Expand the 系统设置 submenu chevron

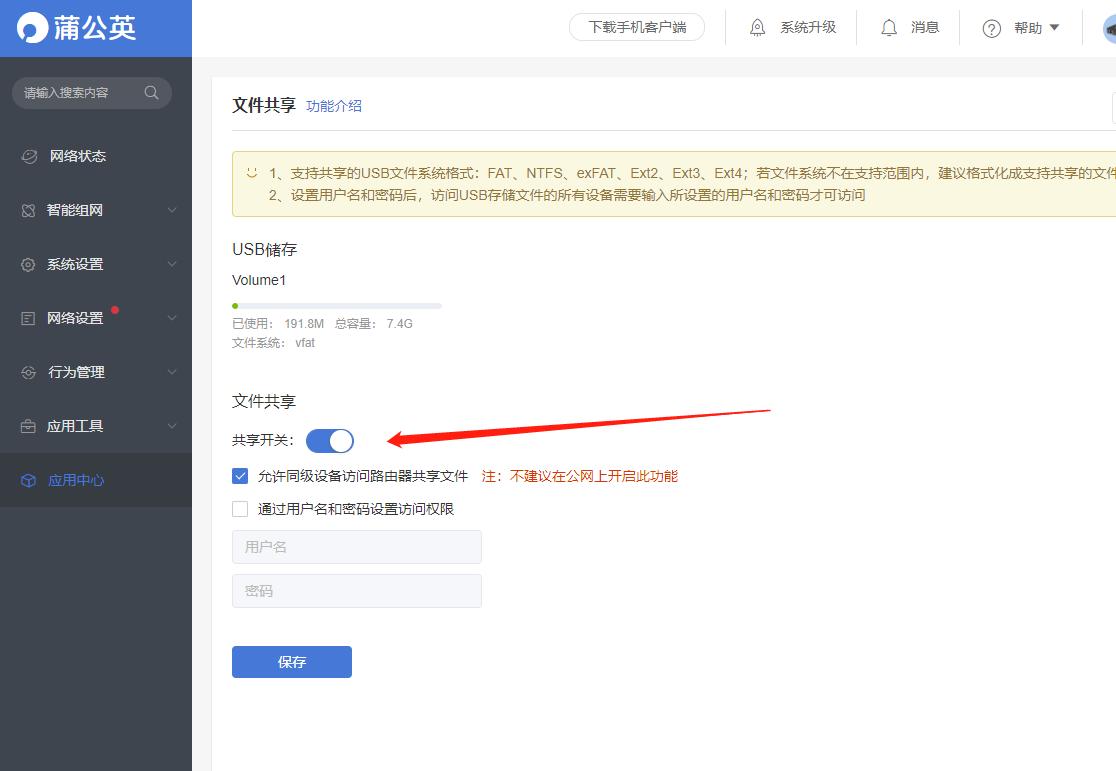pyautogui.click(x=171, y=264)
